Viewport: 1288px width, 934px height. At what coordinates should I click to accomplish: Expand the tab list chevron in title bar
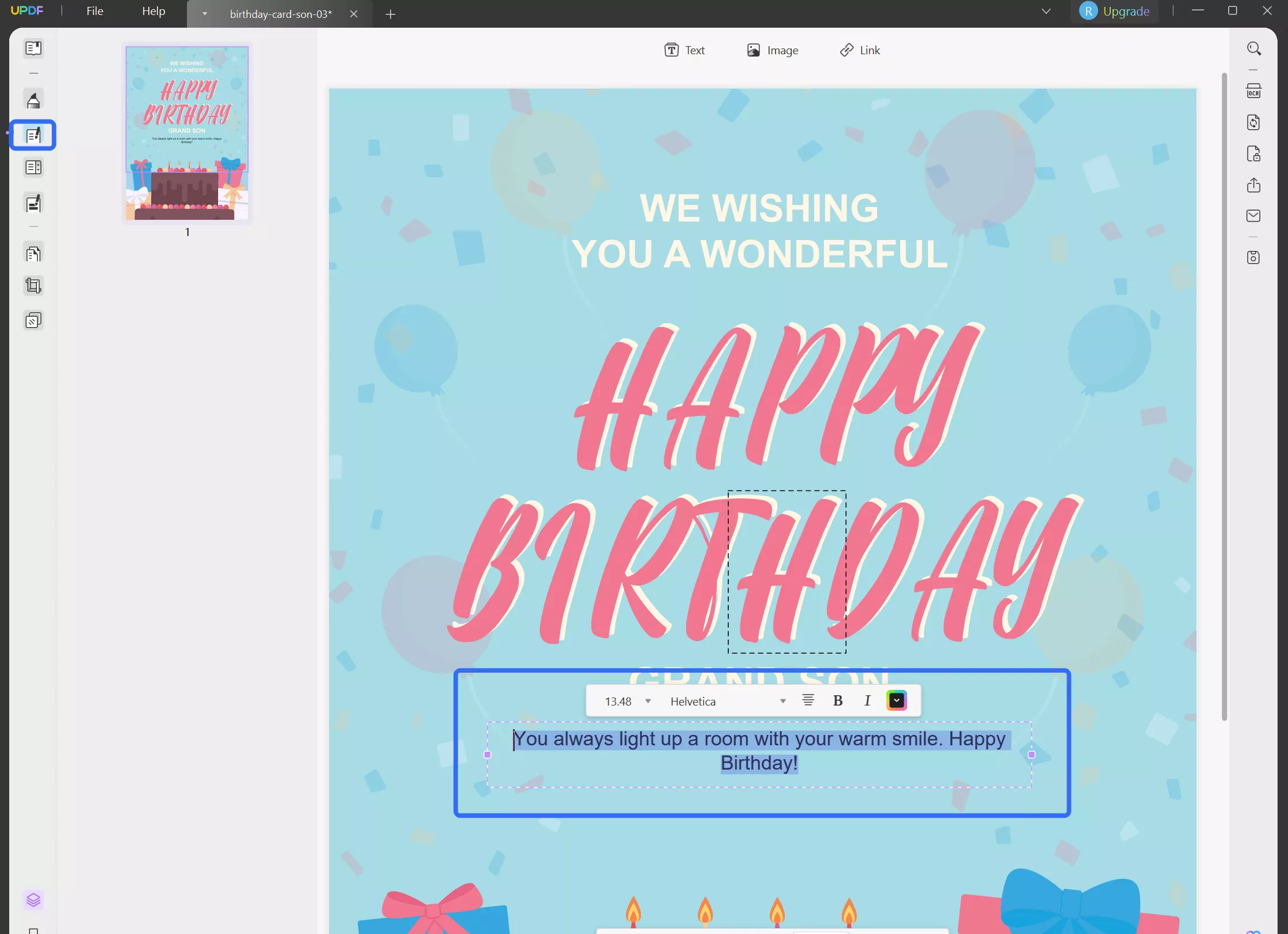(x=1046, y=11)
